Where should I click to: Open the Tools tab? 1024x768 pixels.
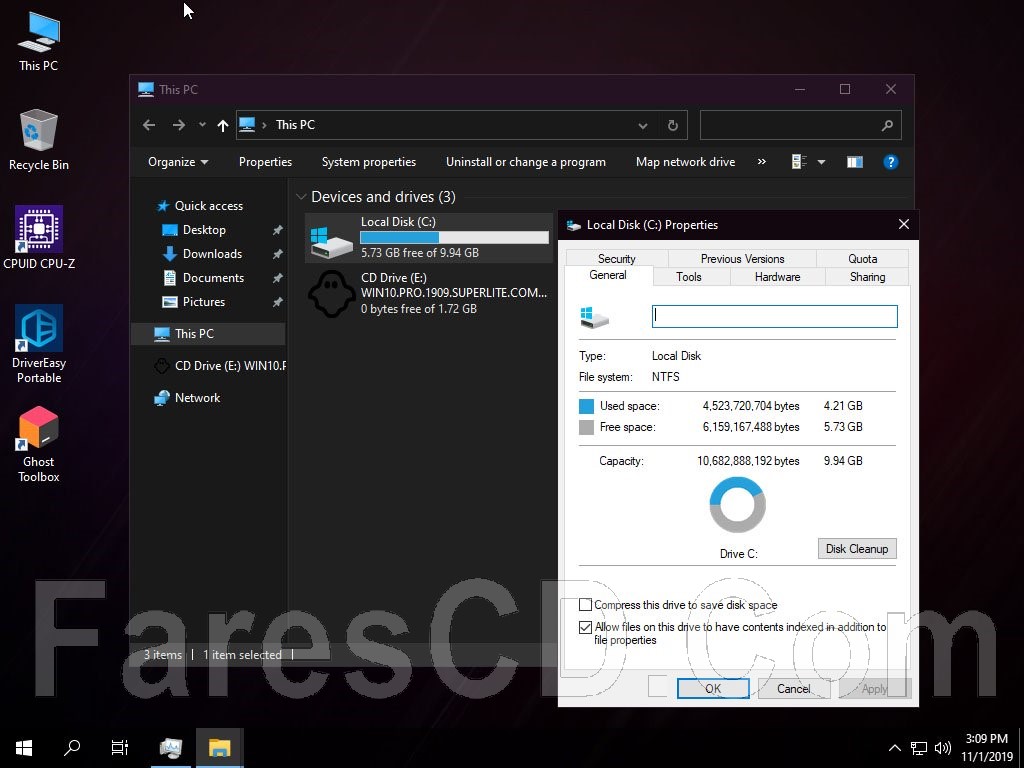689,277
